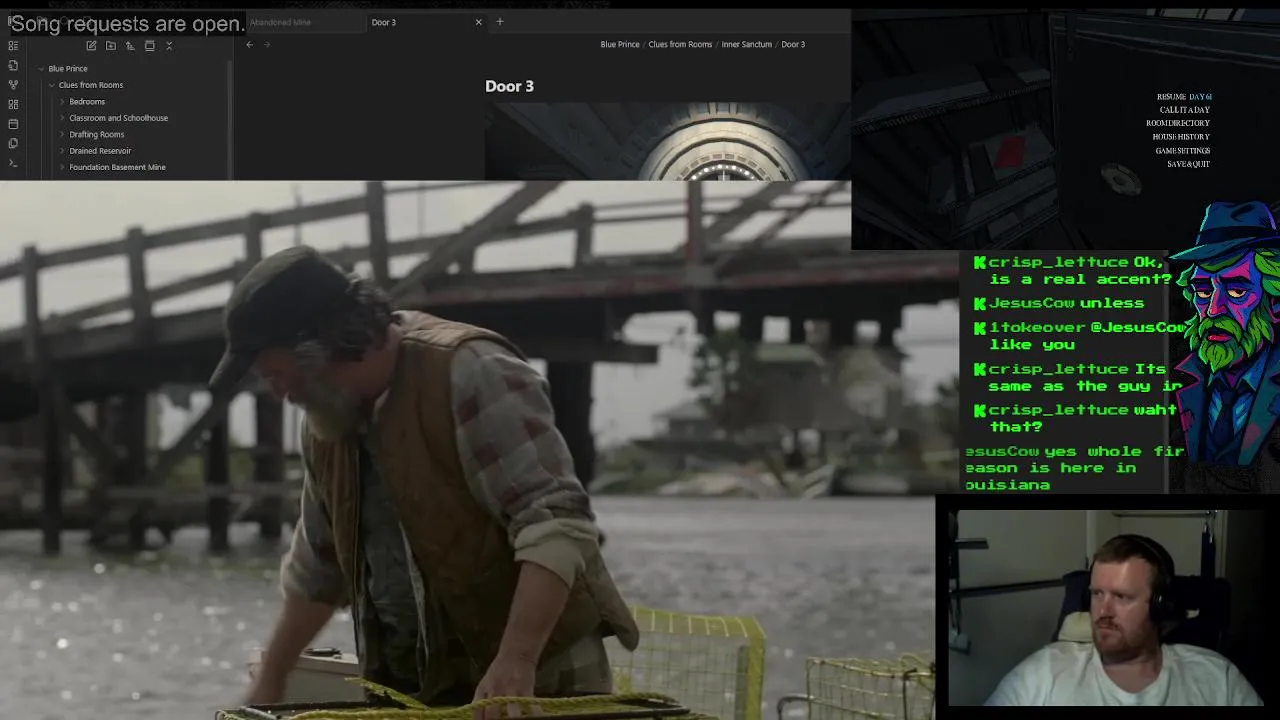Collapse all folders with the collapse icon
The width and height of the screenshot is (1280, 720).
click(x=169, y=45)
